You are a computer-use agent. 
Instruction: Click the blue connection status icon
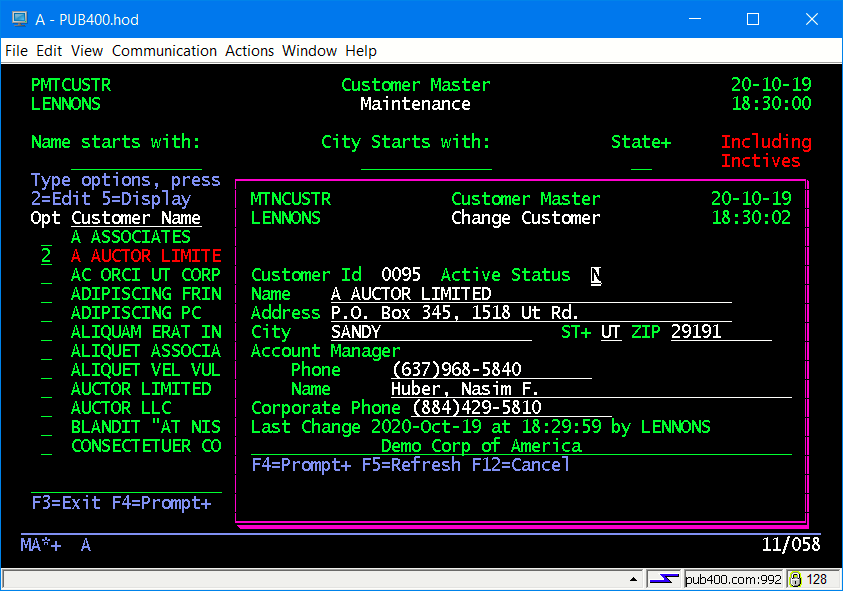point(664,579)
